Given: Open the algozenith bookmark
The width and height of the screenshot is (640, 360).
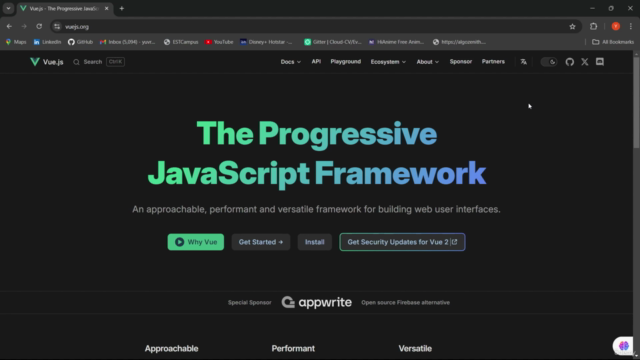Looking at the screenshot, I should click(x=460, y=42).
